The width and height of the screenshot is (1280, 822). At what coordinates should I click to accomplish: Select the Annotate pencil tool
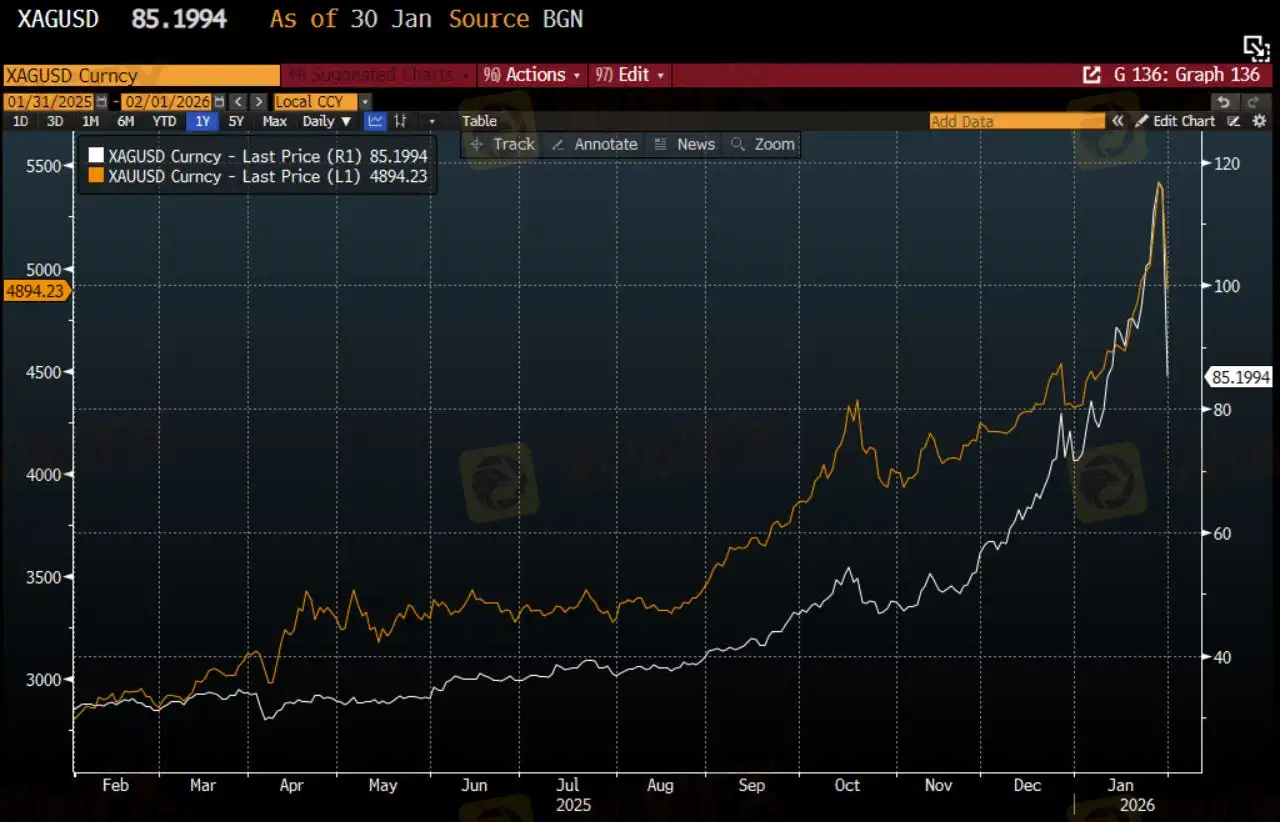point(594,144)
